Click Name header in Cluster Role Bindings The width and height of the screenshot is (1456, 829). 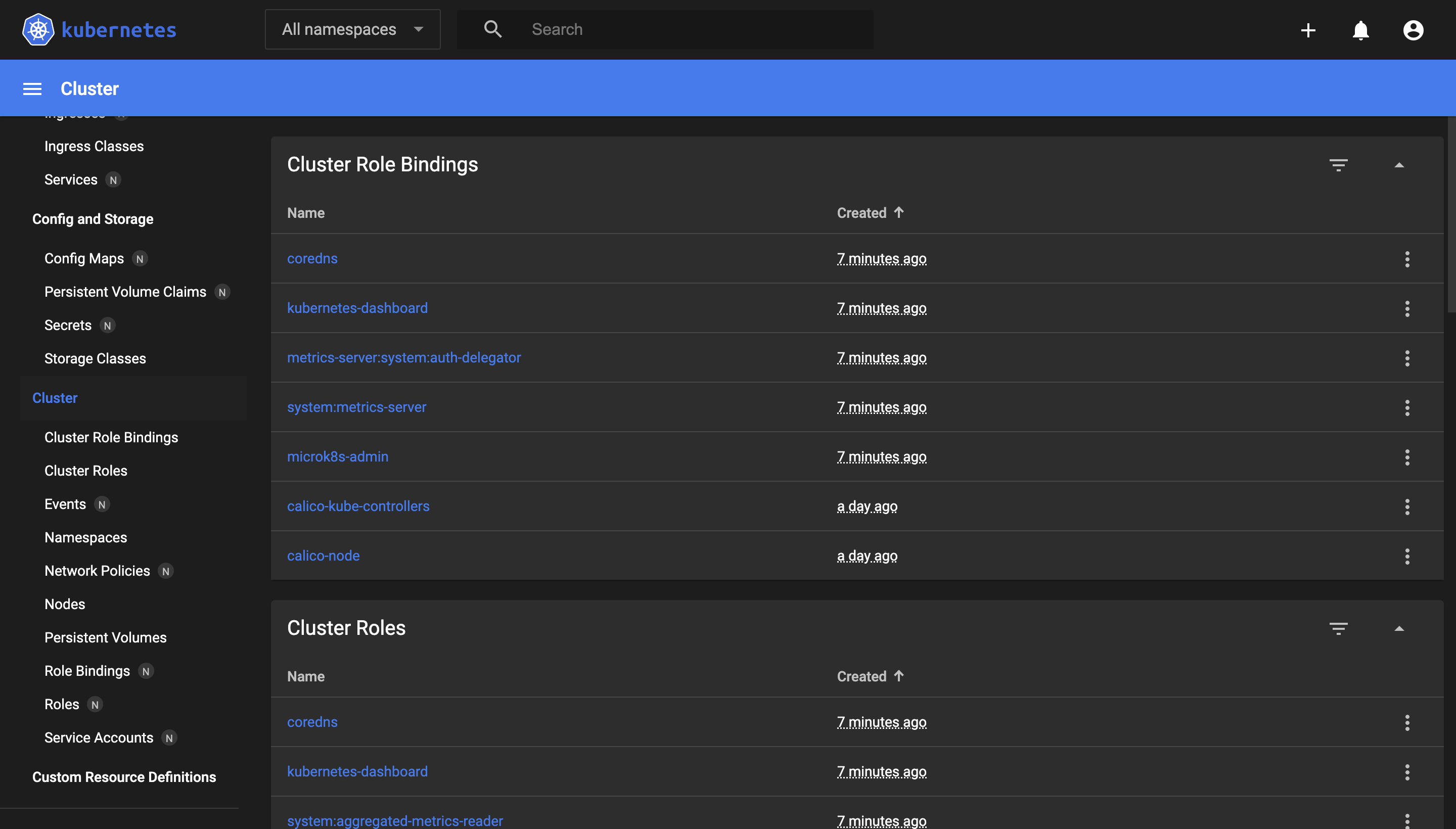coord(306,213)
